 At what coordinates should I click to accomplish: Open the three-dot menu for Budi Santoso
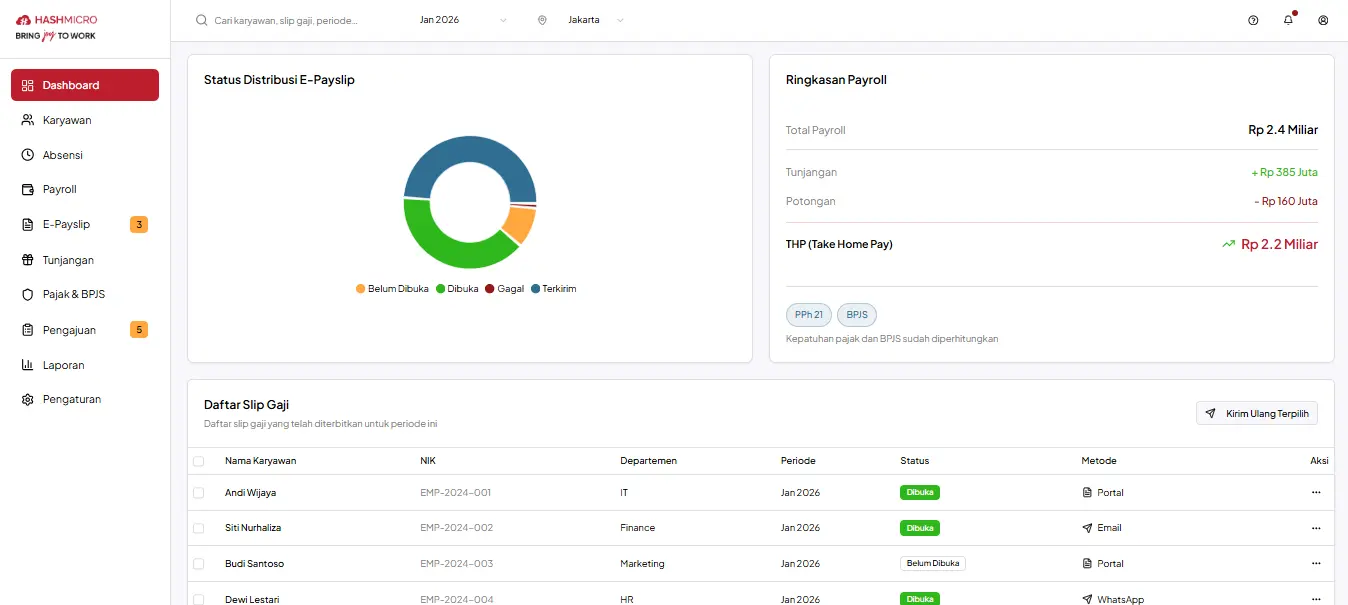click(x=1315, y=563)
